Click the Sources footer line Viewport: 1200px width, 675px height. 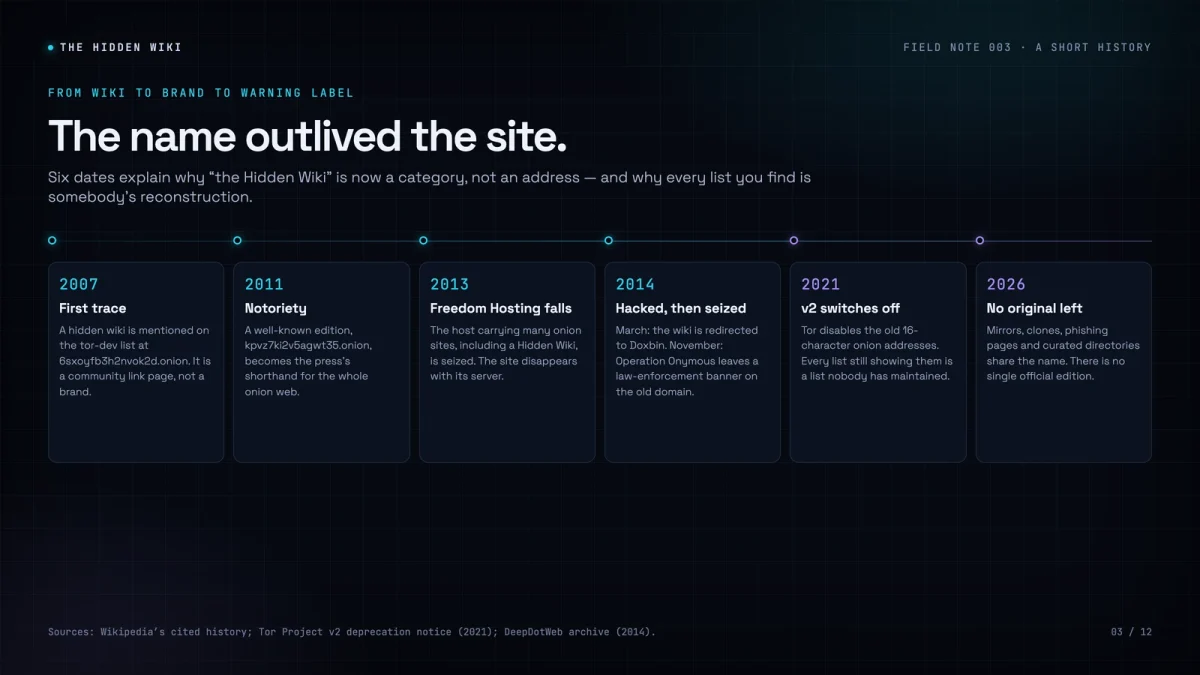(x=352, y=632)
